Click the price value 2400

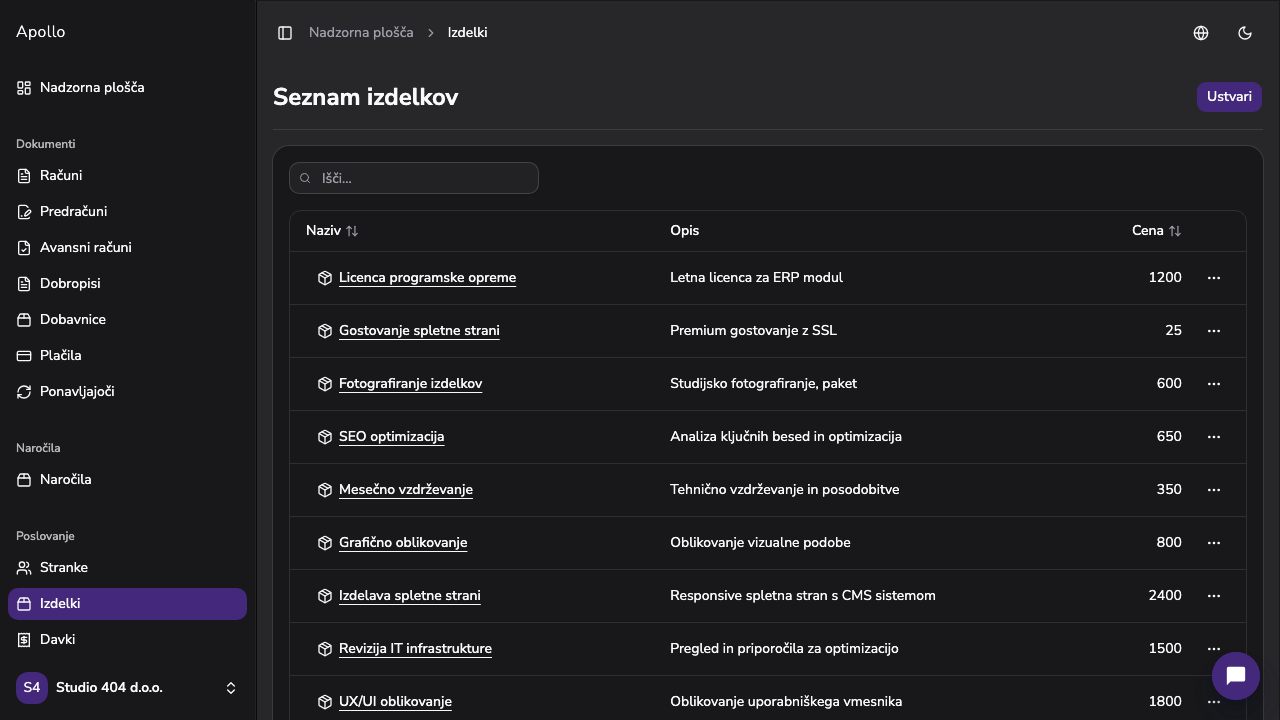(x=1165, y=596)
